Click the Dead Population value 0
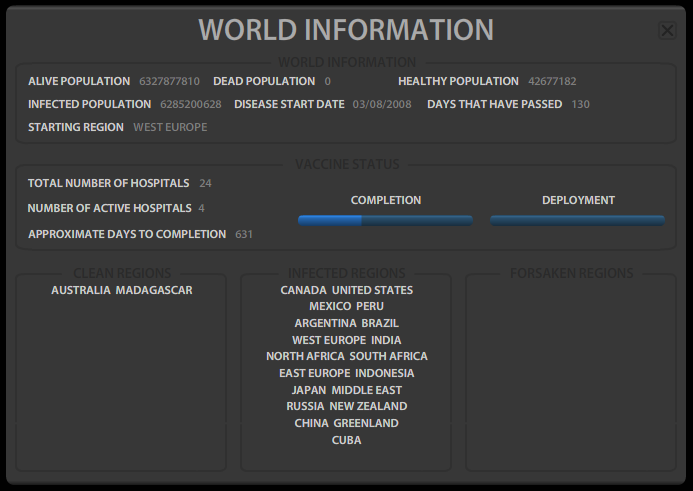Viewport: 693px width, 491px height. (327, 81)
